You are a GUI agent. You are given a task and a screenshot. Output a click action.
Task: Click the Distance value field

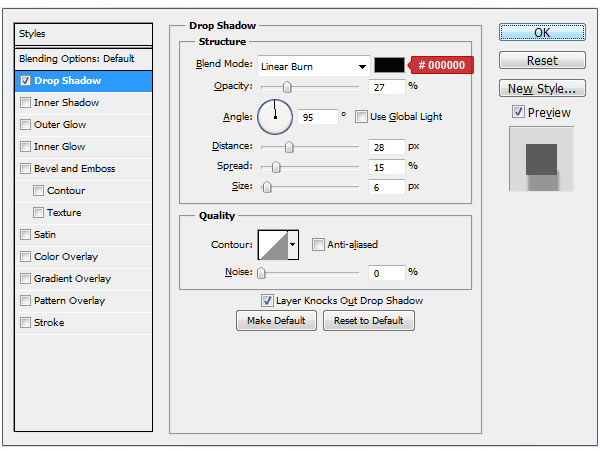click(386, 147)
